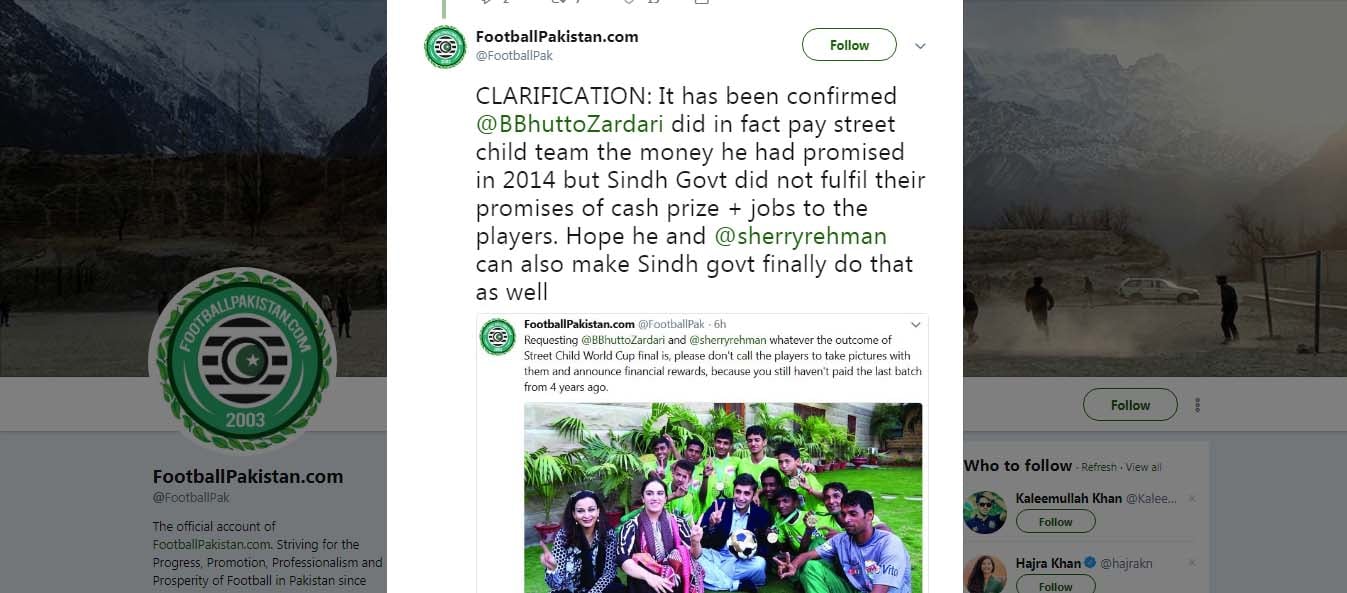Click the tweet author's FootballPakistan avatar
The height and width of the screenshot is (593, 1347).
445,47
